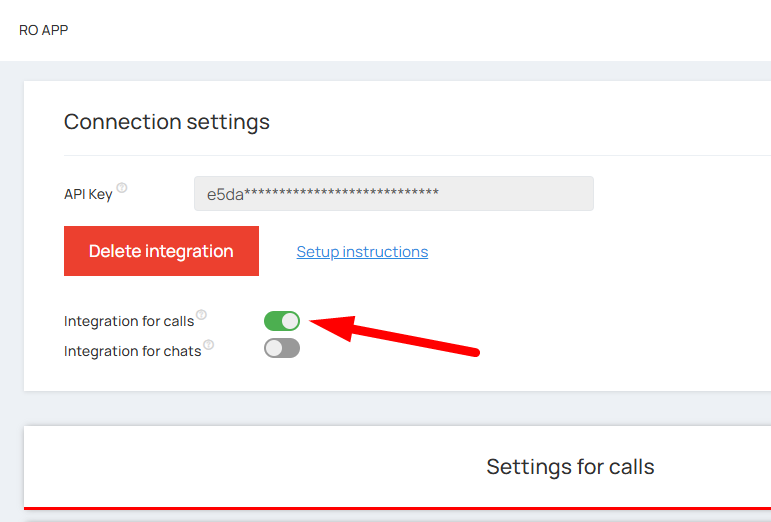Click the Connection settings heading

167,122
